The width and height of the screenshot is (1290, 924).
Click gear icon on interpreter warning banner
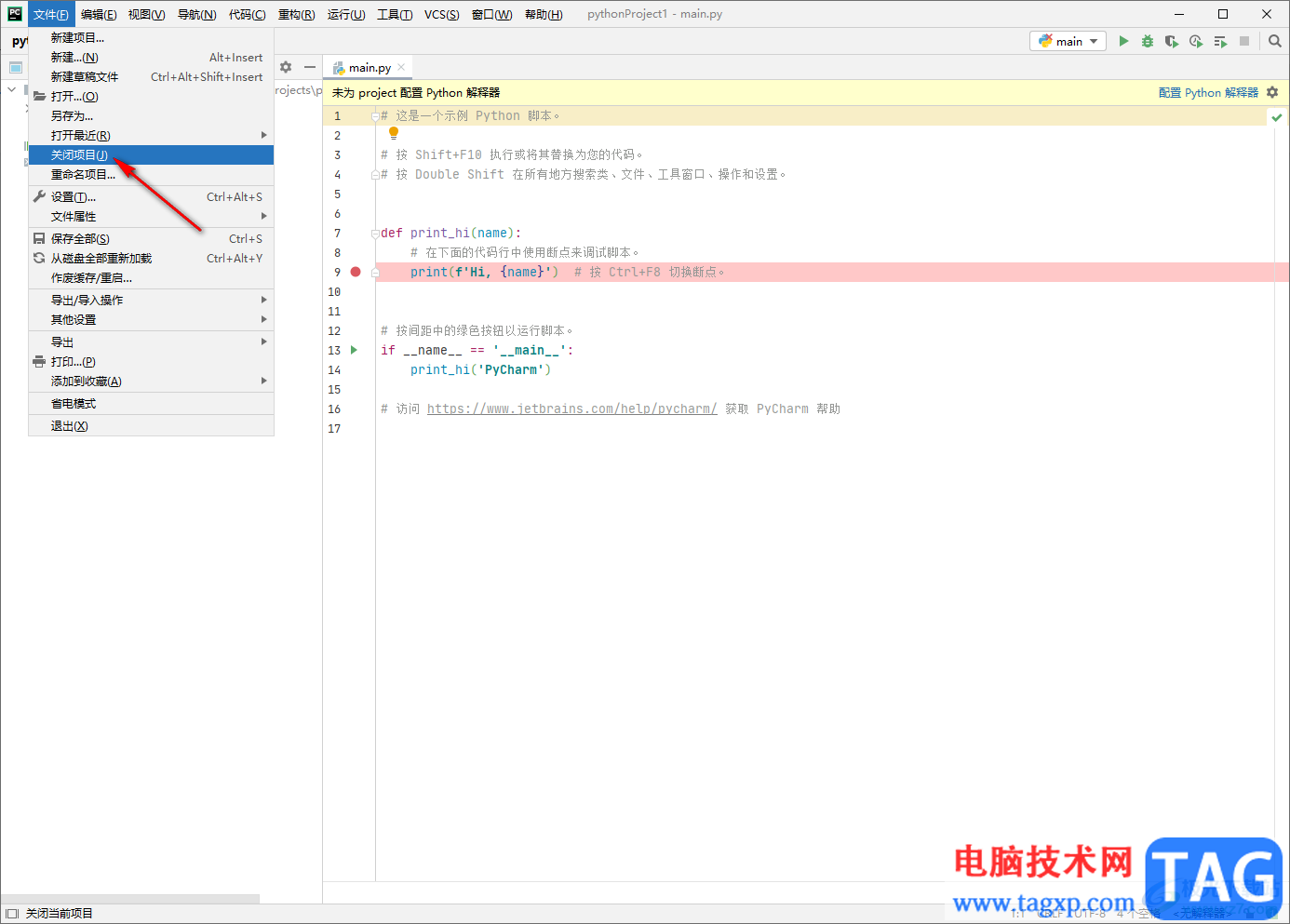pyautogui.click(x=1272, y=92)
